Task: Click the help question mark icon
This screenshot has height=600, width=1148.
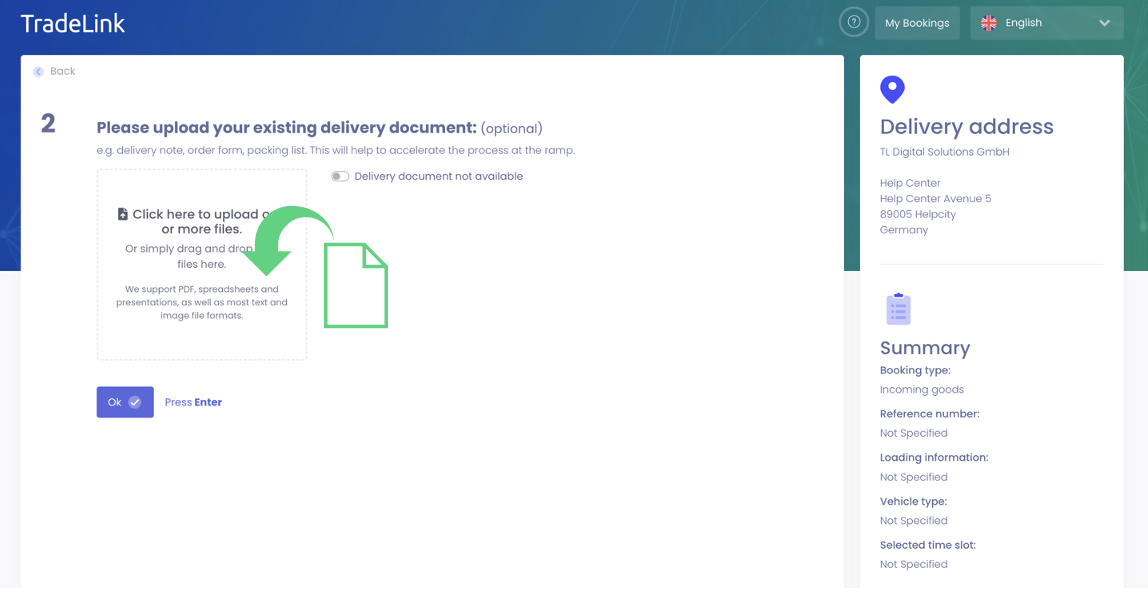Action: click(853, 22)
